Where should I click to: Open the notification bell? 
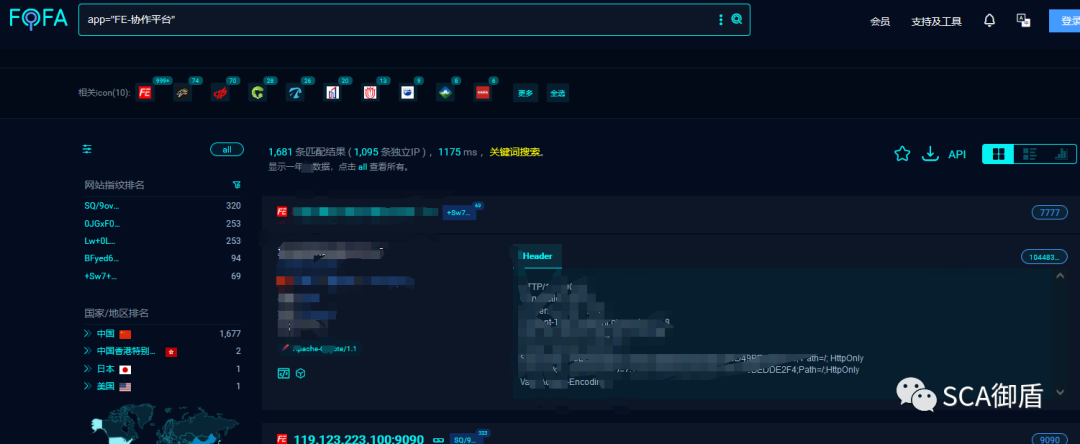989,20
